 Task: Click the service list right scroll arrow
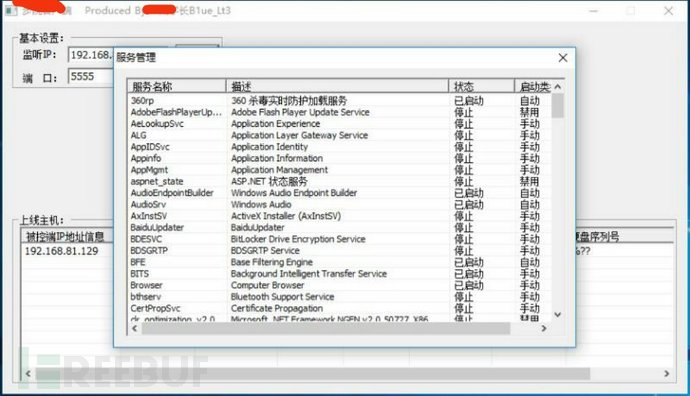[x=544, y=328]
